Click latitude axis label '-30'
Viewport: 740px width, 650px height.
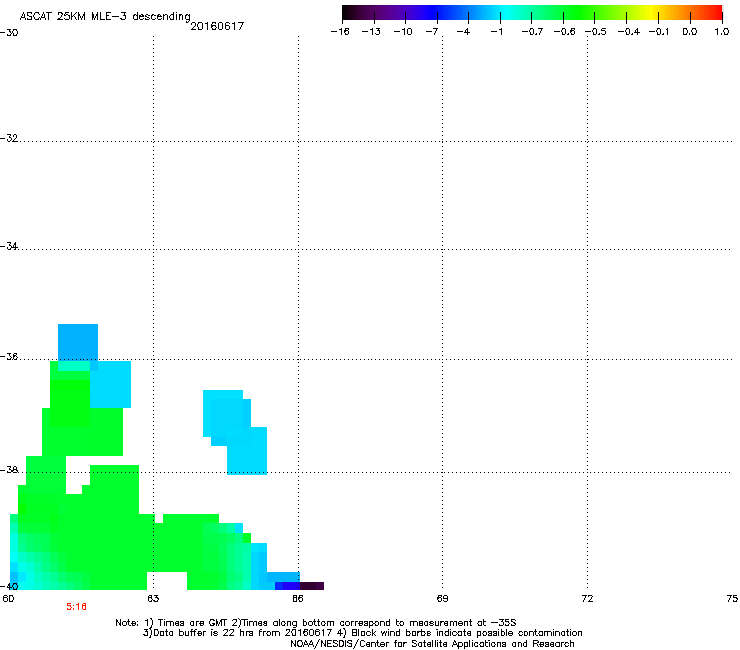coord(9,33)
